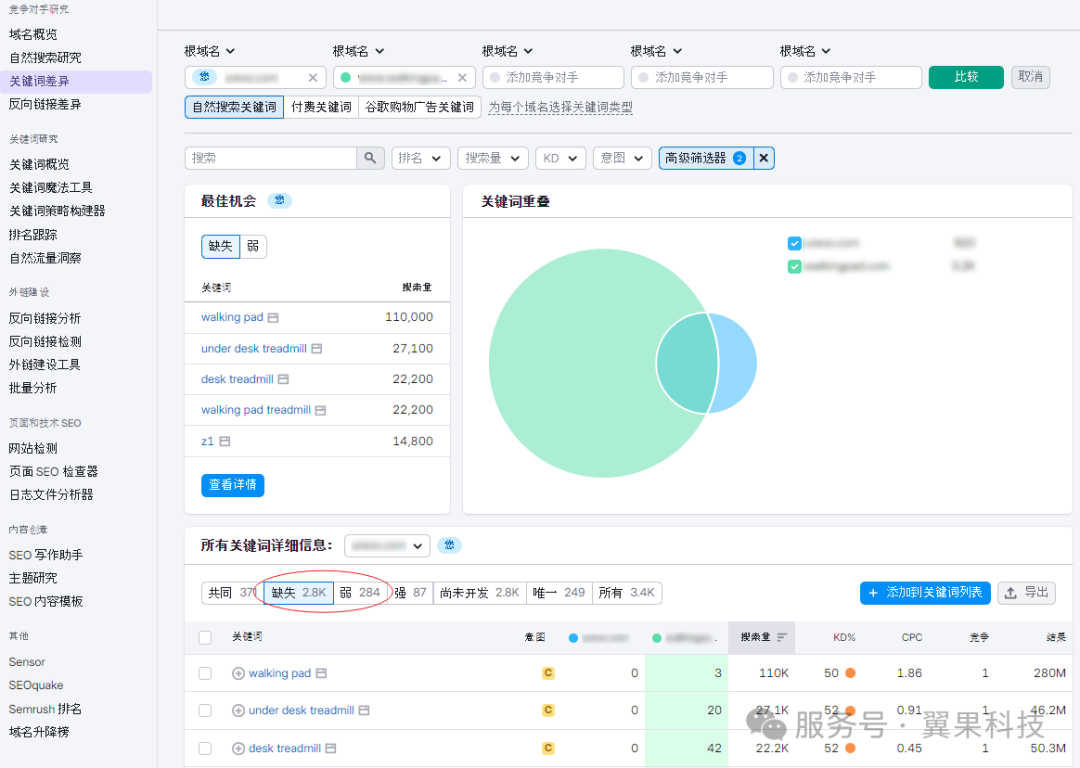Click SERP icon next to z1 keyword

coord(225,441)
